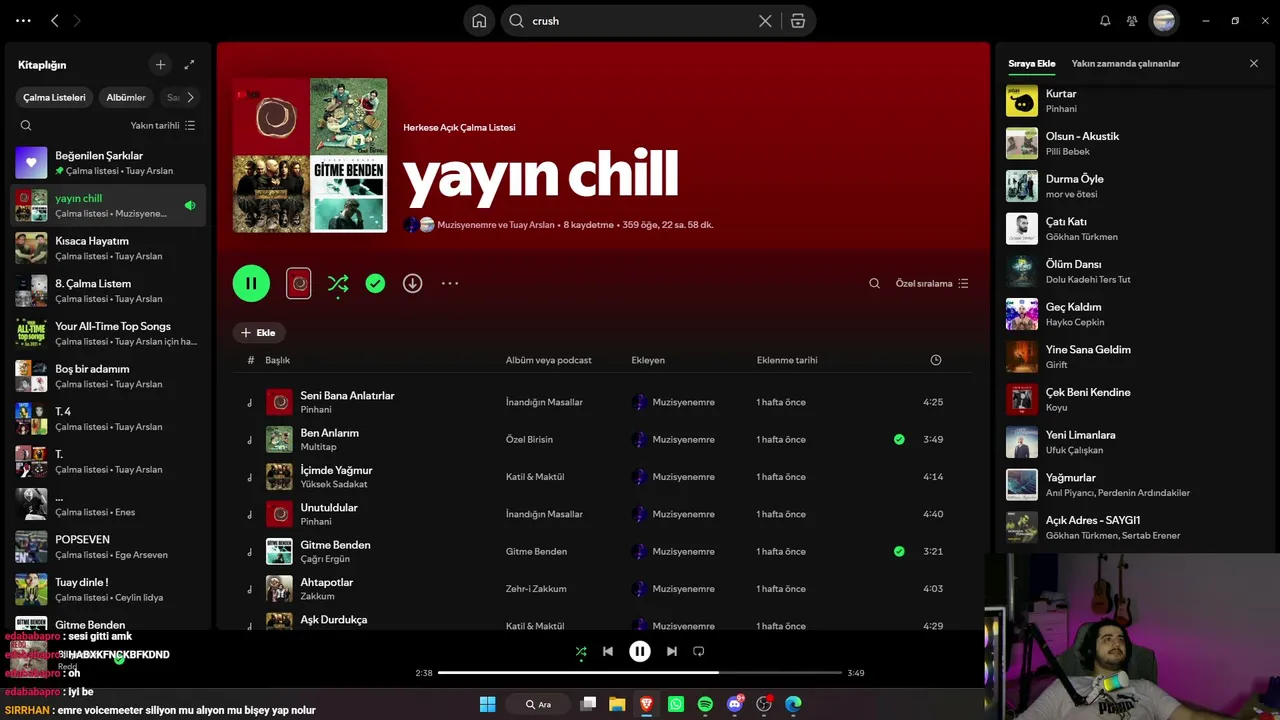Select Ölüm Dansı in the queue
This screenshot has width=1280, height=720.
click(x=1133, y=271)
